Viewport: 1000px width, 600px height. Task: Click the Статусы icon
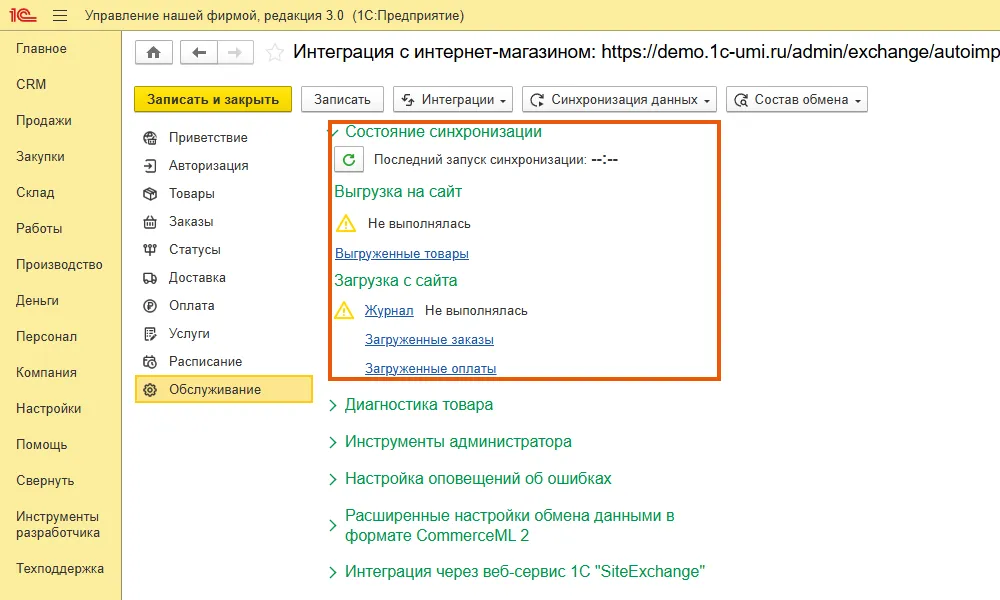[150, 250]
